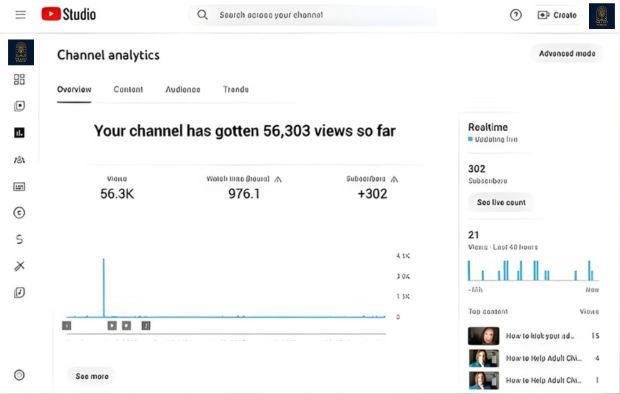
Task: Open Copyright icon in the sidebar
Action: click(19, 213)
